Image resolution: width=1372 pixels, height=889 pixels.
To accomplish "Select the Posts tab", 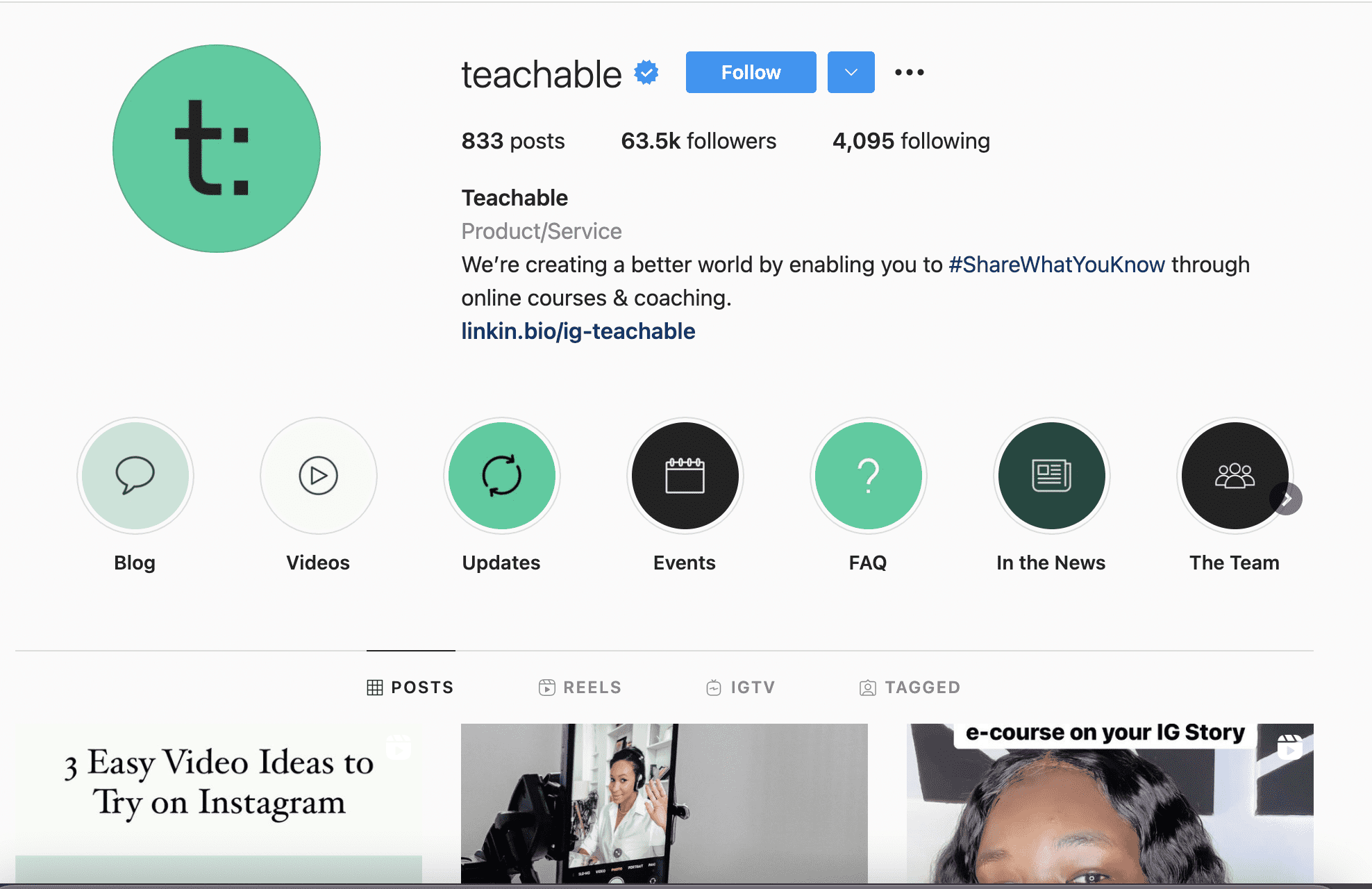I will [x=410, y=688].
